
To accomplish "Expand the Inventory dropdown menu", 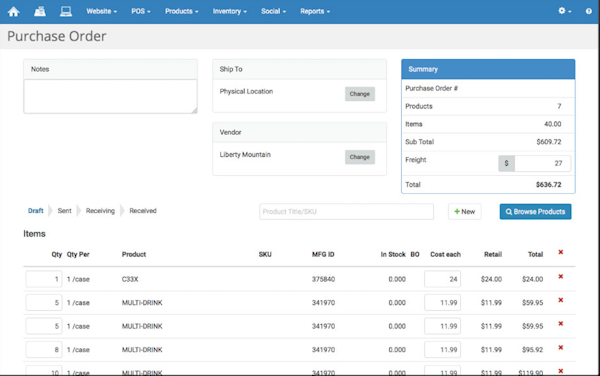I will tap(230, 11).
